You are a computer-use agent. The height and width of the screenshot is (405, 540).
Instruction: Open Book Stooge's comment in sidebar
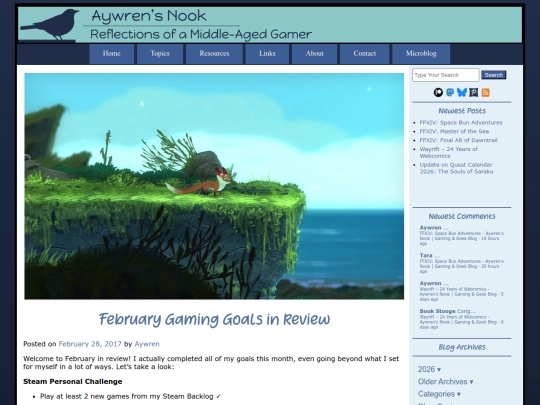coord(461,319)
